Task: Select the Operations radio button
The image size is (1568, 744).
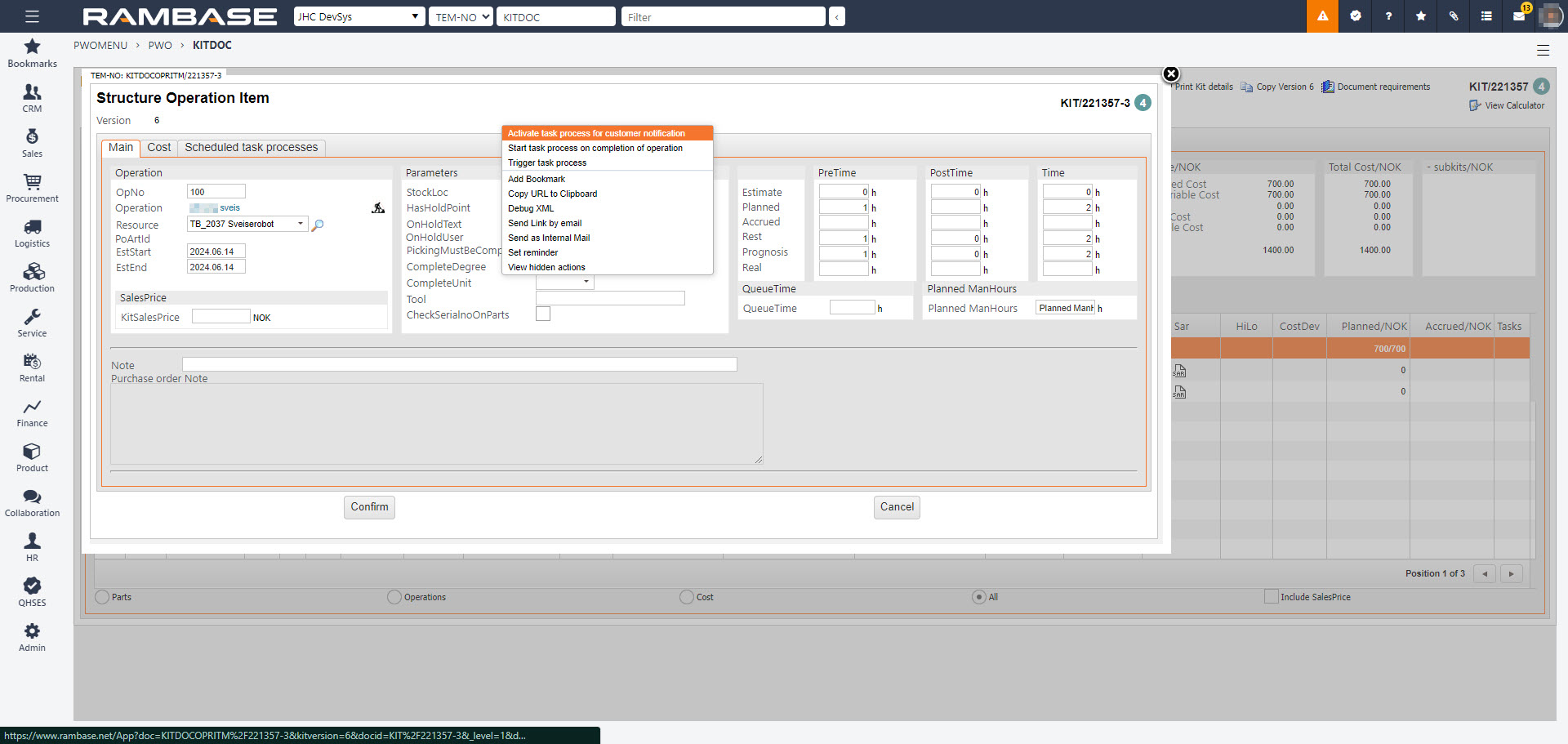Action: tap(394, 597)
